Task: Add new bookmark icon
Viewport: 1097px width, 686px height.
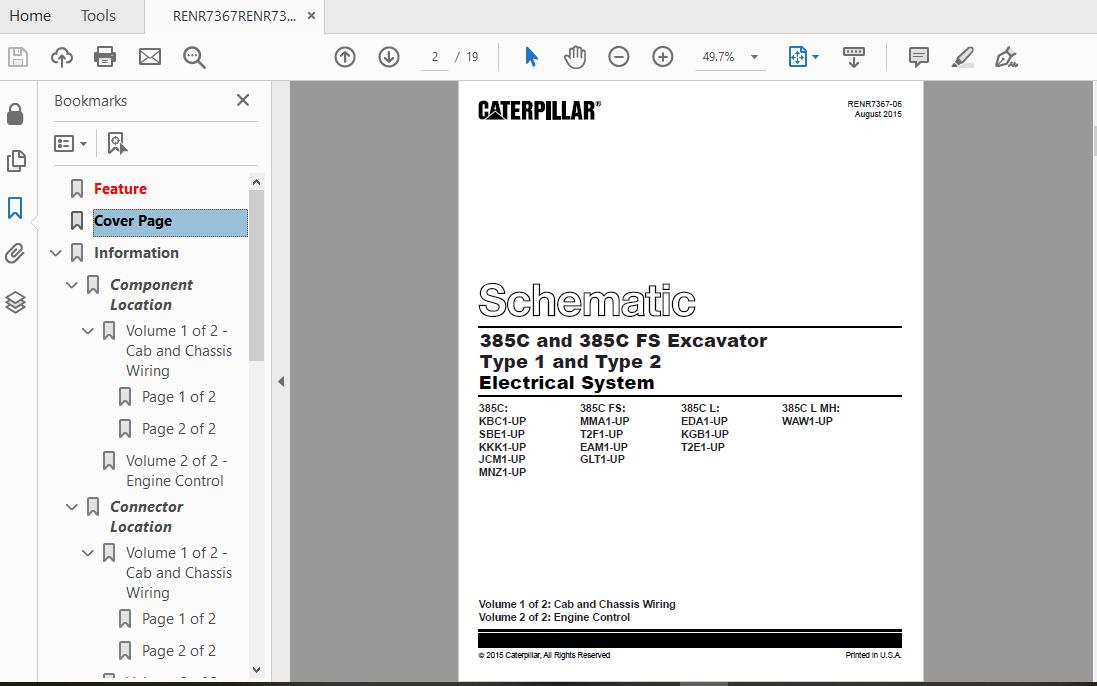Action: [117, 143]
